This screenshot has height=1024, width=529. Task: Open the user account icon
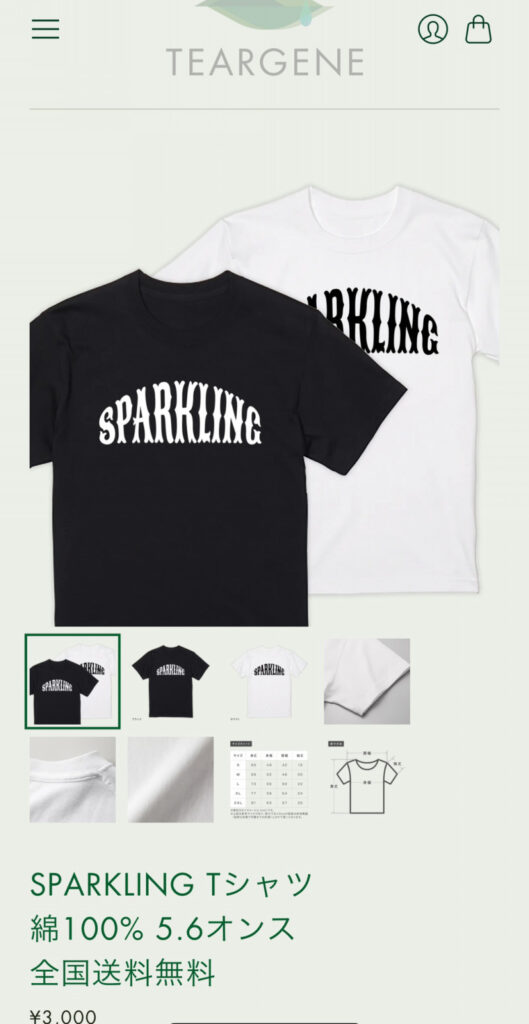tap(433, 29)
